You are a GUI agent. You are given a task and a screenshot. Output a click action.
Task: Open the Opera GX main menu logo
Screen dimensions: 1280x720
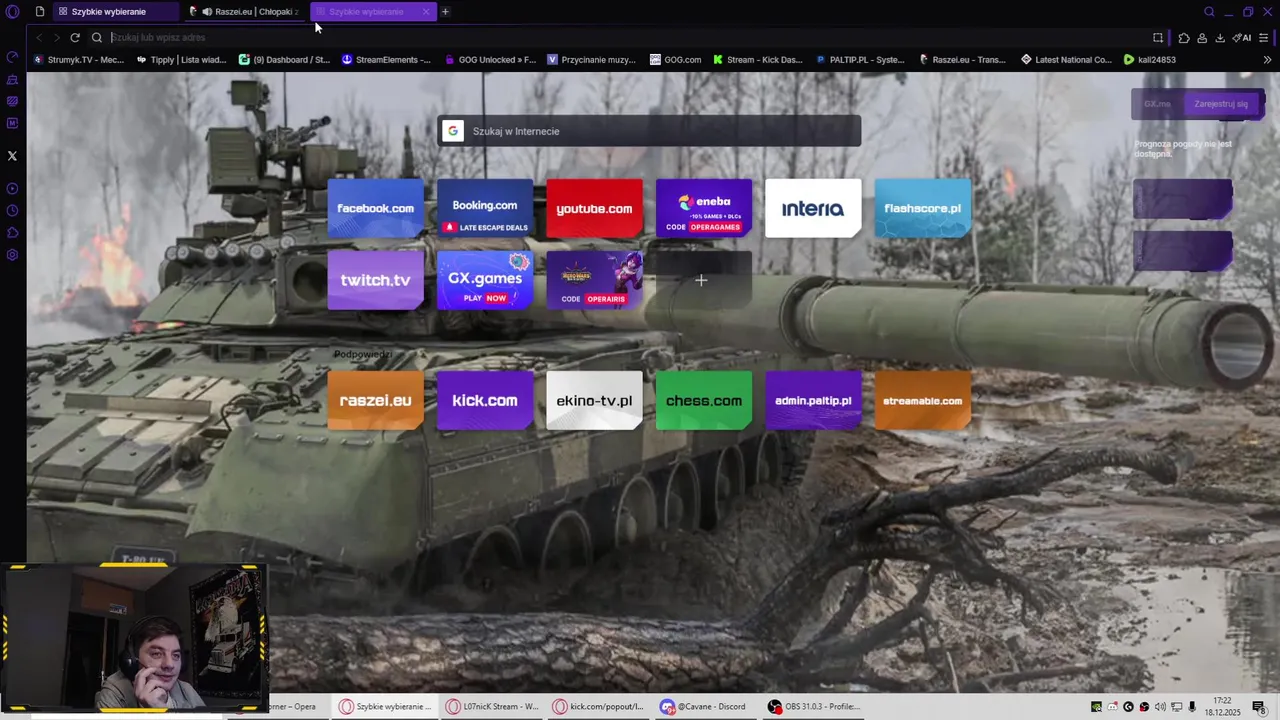point(13,12)
